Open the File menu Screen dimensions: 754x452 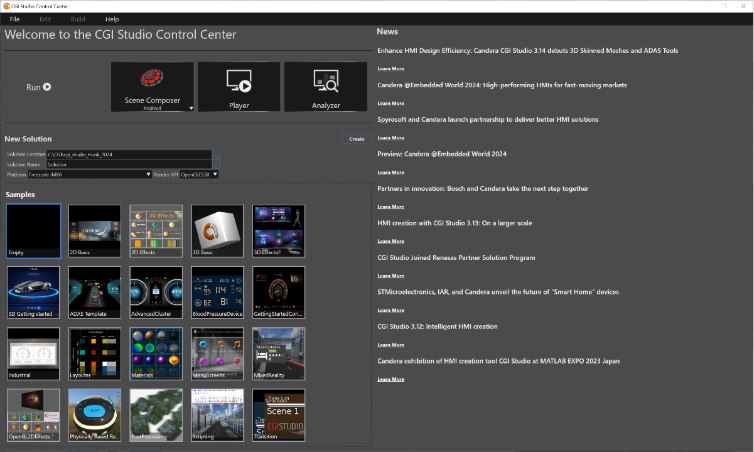[x=15, y=19]
